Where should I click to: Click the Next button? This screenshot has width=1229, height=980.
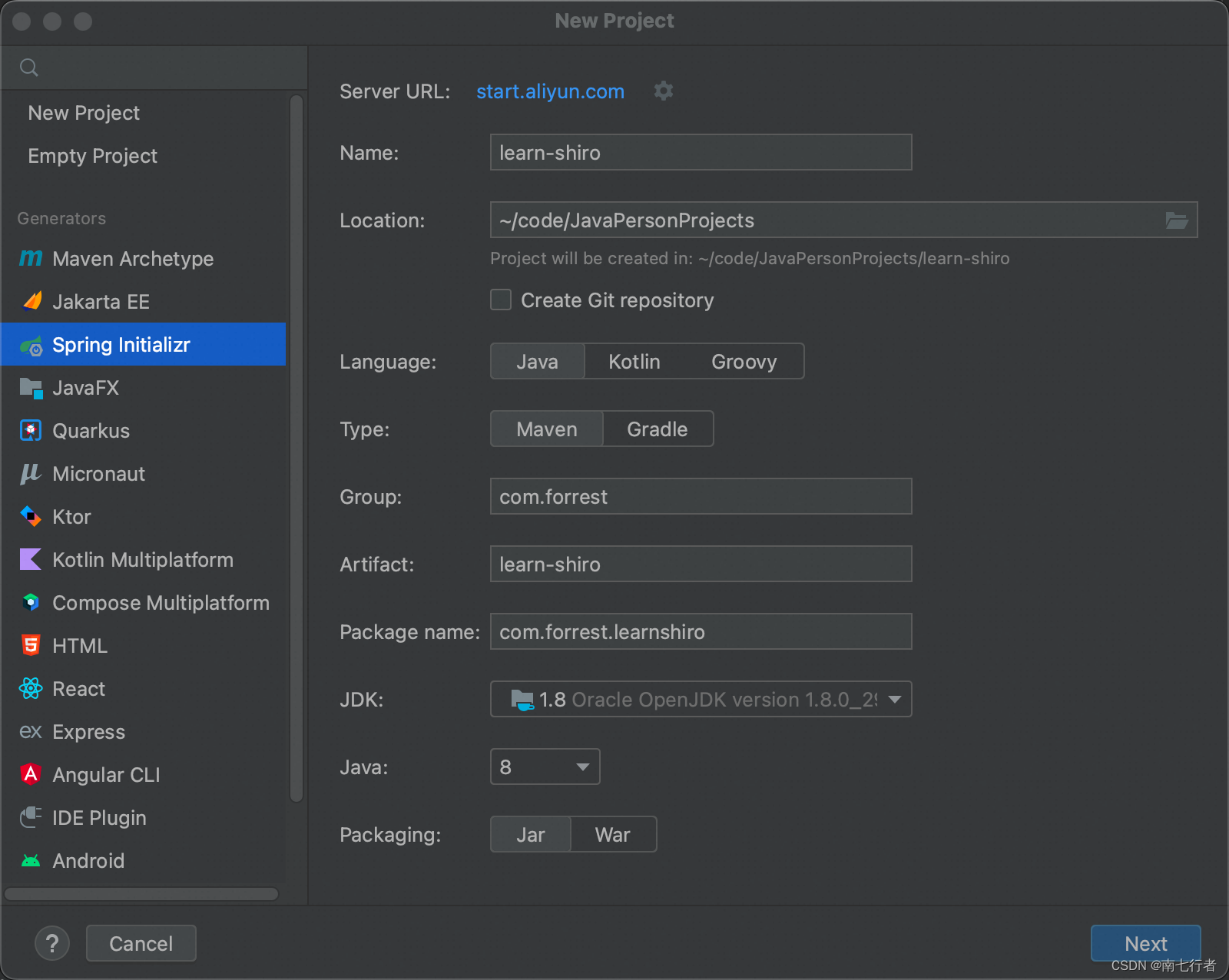[x=1146, y=943]
